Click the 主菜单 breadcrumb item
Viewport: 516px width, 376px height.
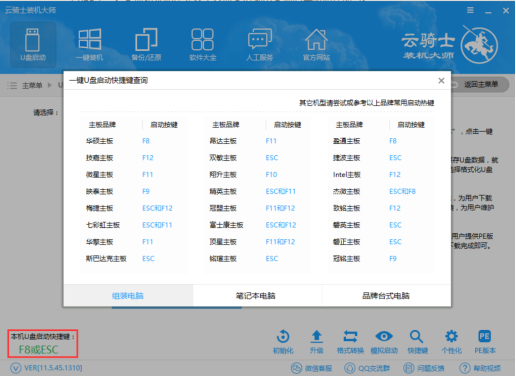pyautogui.click(x=32, y=86)
